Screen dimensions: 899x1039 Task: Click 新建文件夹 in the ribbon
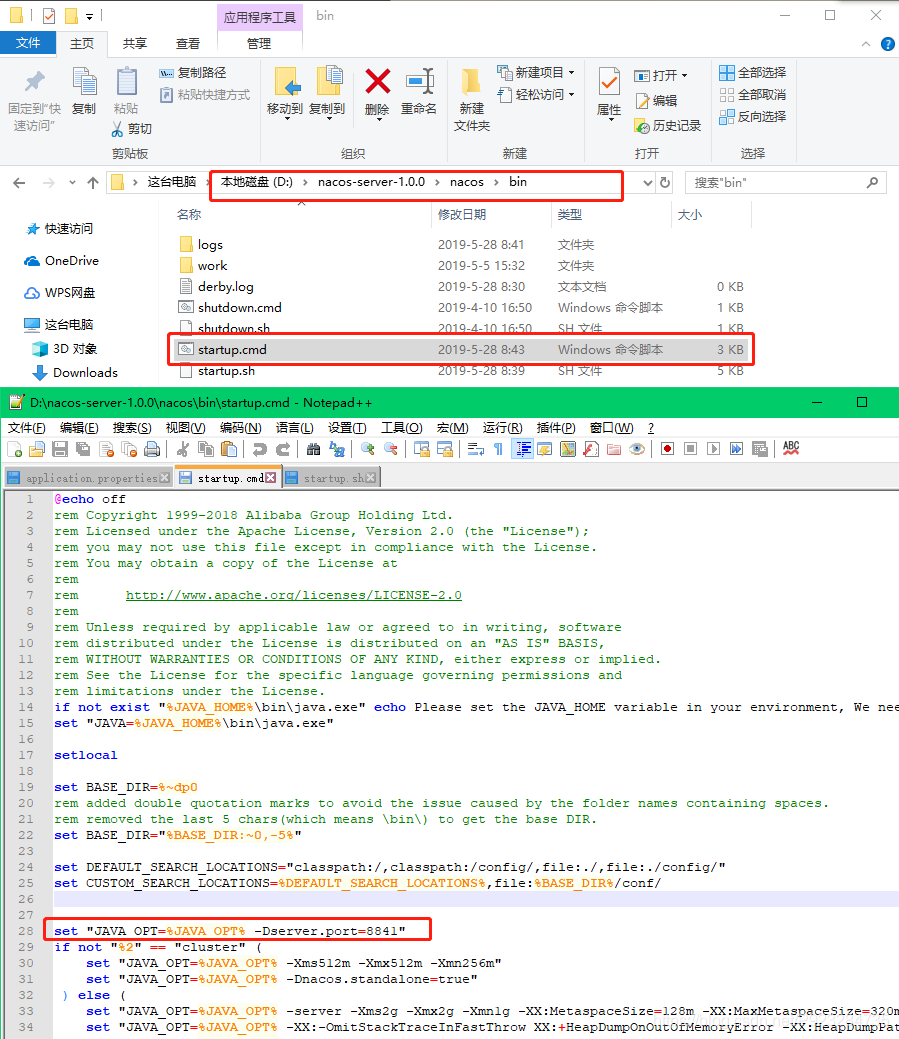472,100
